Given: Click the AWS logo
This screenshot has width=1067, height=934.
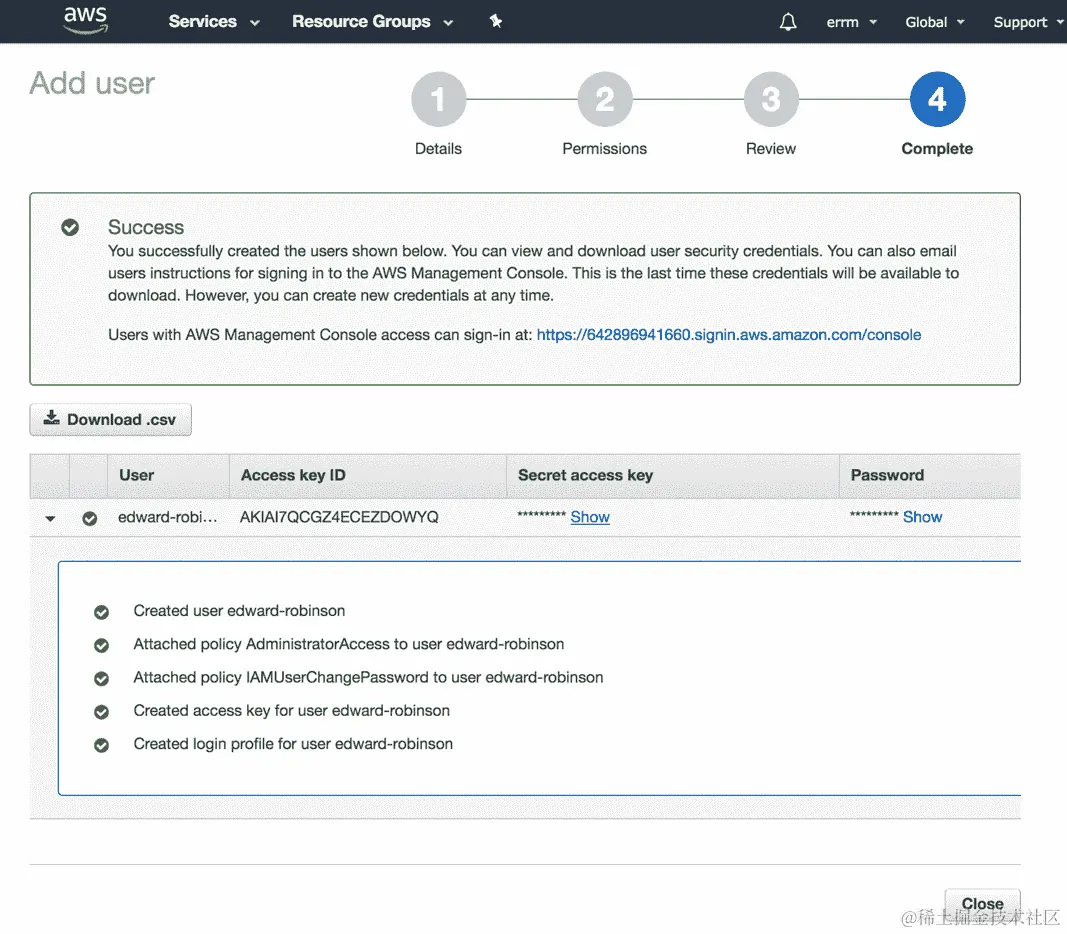Looking at the screenshot, I should tap(86, 20).
